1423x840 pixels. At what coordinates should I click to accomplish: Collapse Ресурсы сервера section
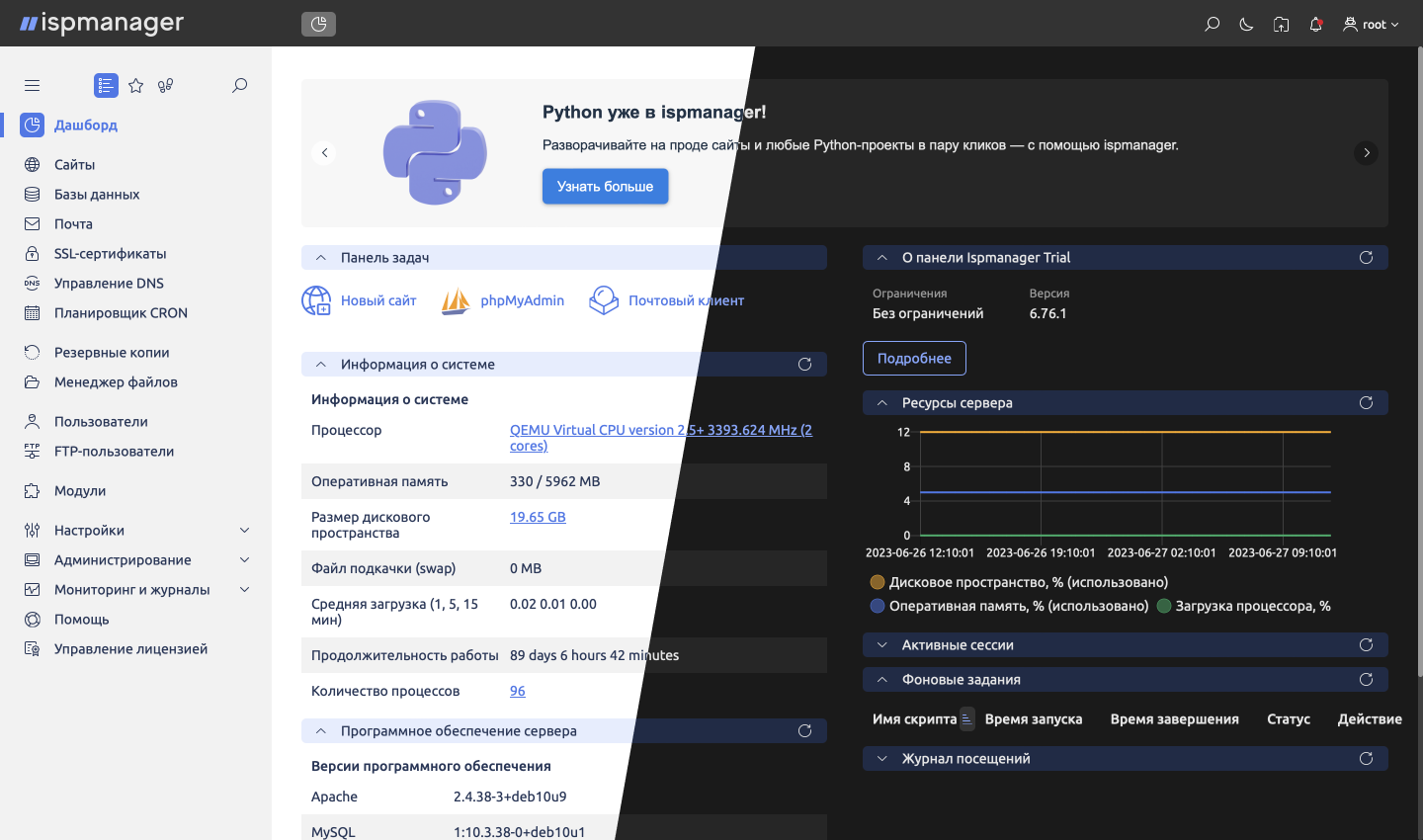click(x=881, y=403)
